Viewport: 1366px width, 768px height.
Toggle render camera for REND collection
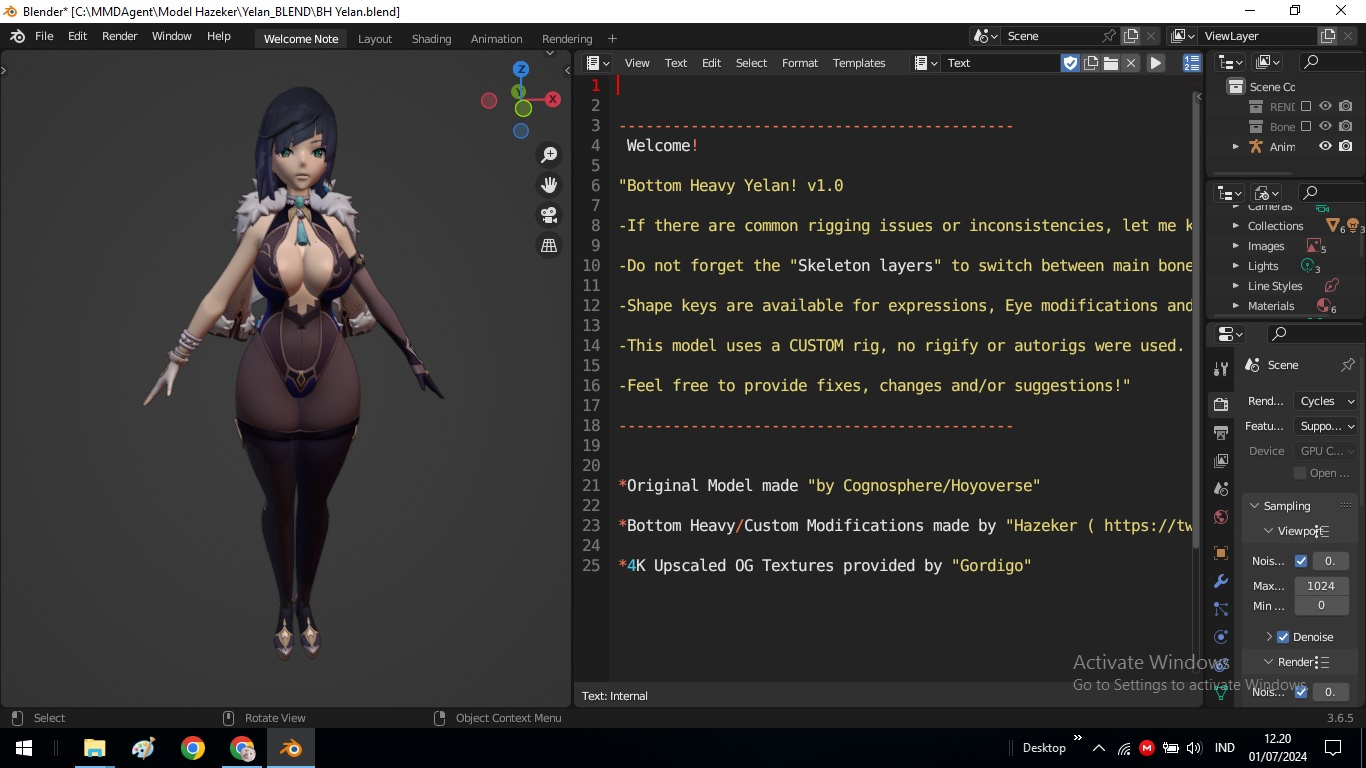coord(1346,106)
